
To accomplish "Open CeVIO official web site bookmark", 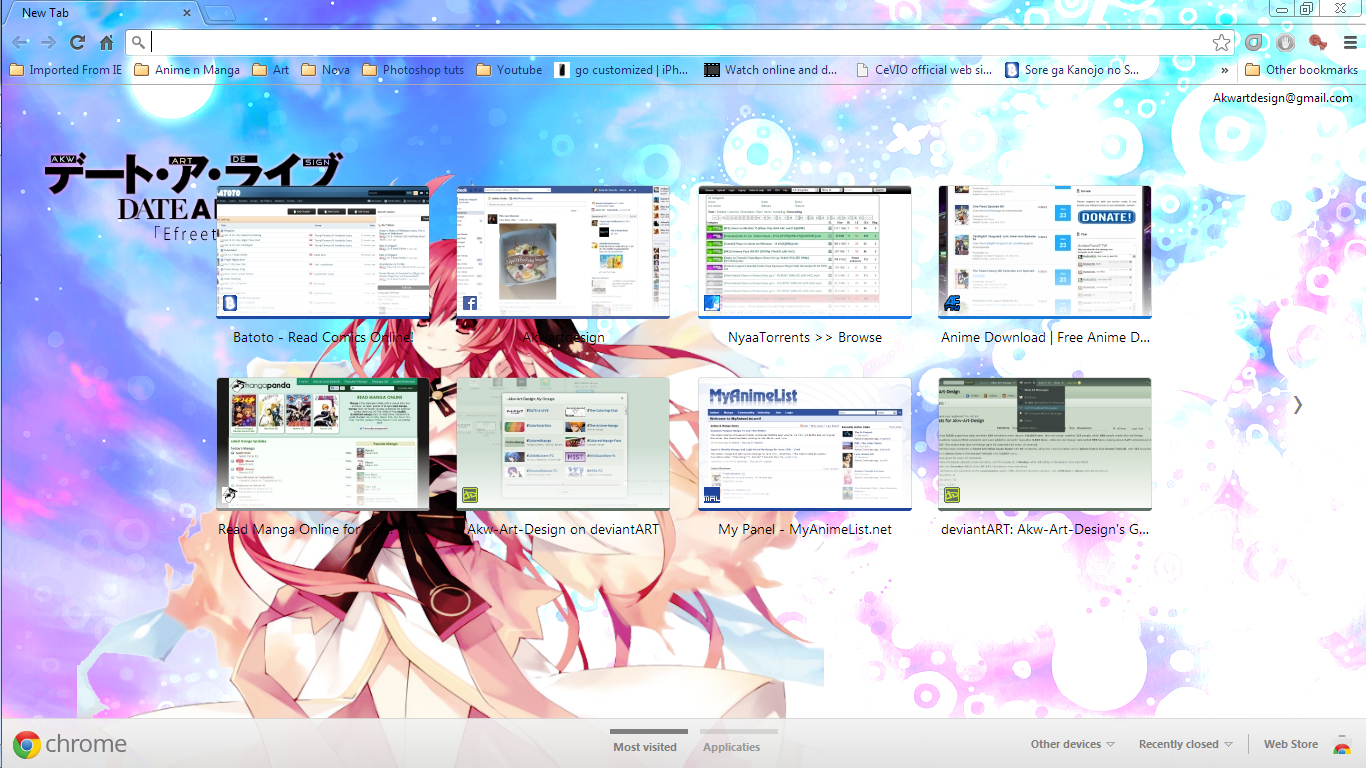I will click(x=924, y=70).
